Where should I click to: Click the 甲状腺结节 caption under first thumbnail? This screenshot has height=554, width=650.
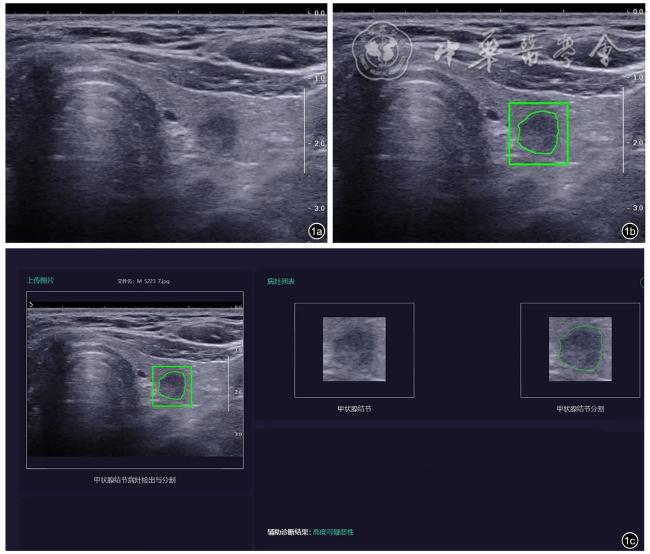tap(353, 409)
